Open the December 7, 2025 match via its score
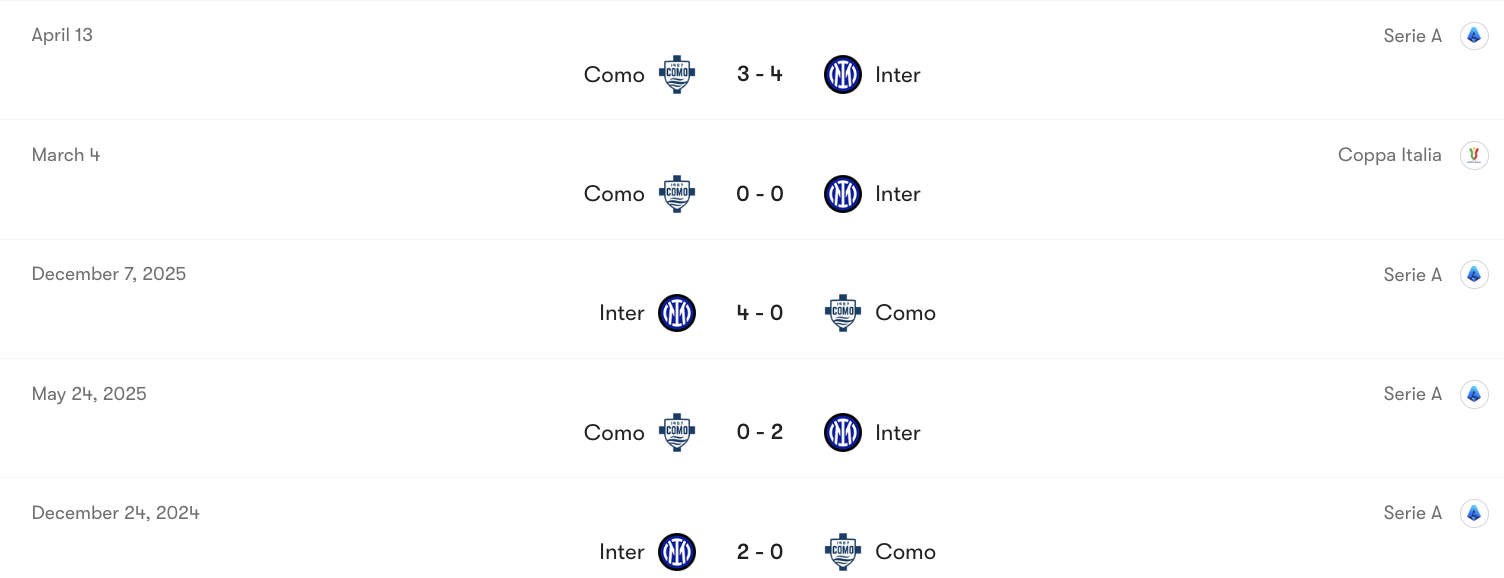Image resolution: width=1504 pixels, height=578 pixels. [x=759, y=312]
